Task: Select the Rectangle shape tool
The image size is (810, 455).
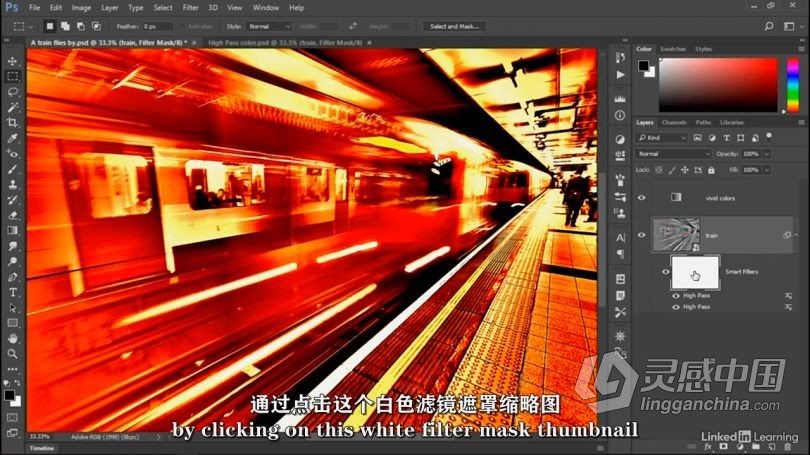Action: point(12,323)
